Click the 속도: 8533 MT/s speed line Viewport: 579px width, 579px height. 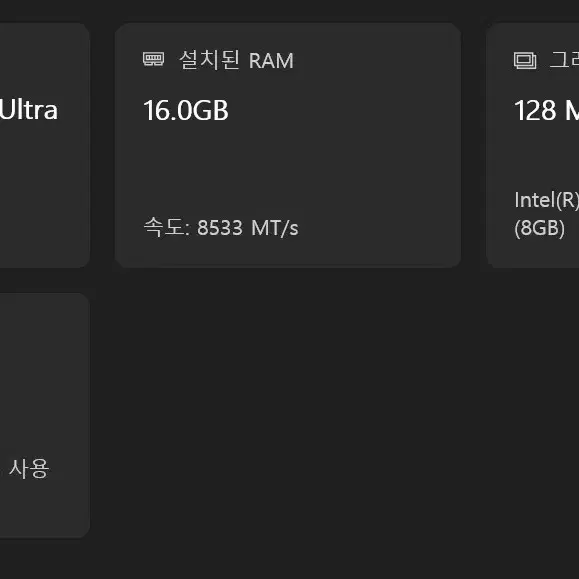pyautogui.click(x=221, y=227)
